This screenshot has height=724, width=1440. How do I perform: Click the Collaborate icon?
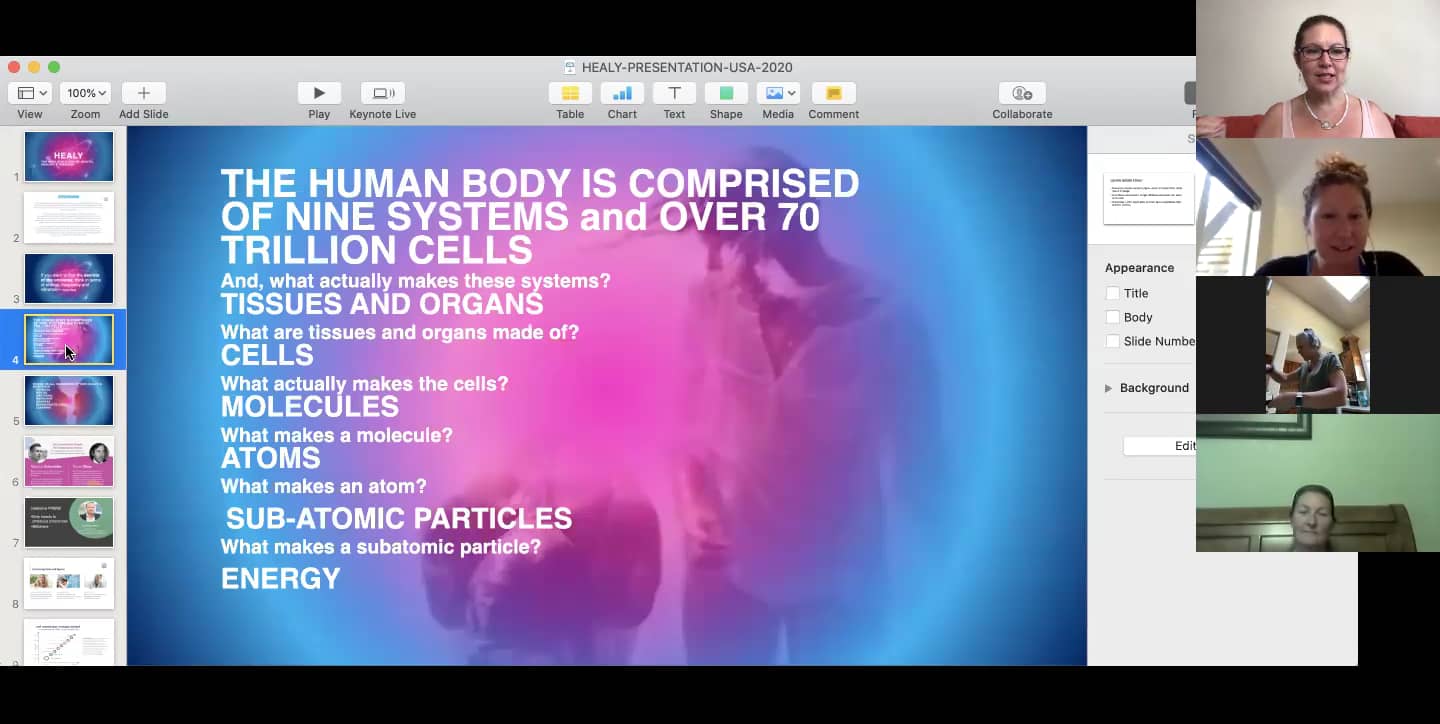click(x=1022, y=93)
